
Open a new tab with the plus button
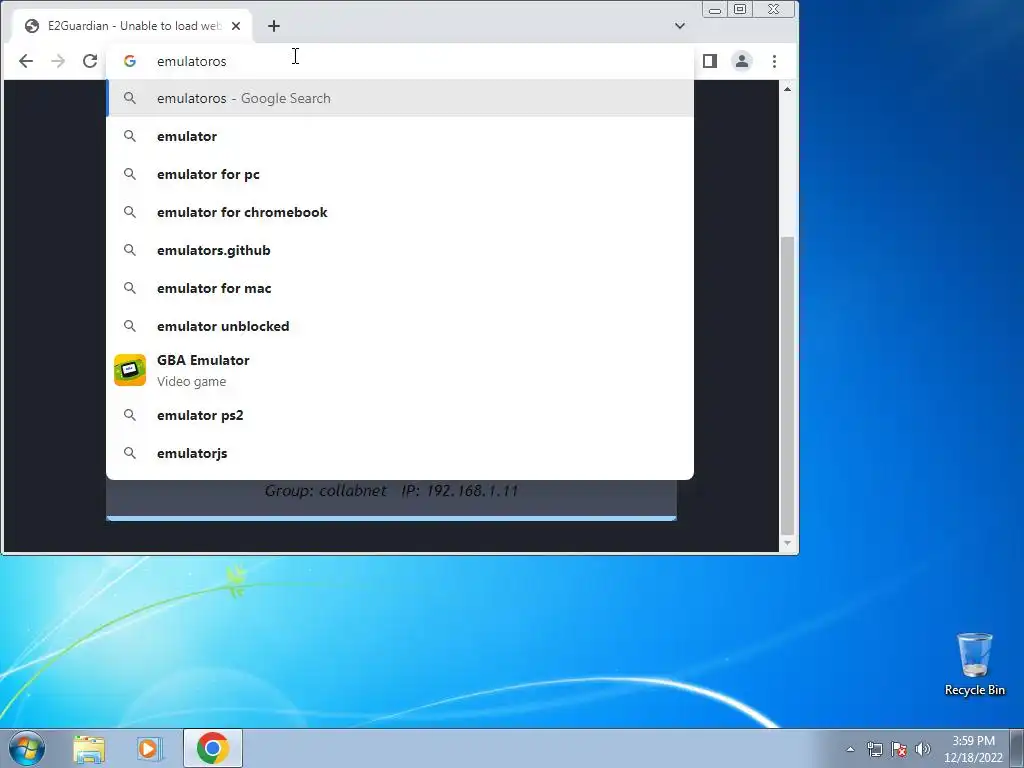[x=274, y=26]
